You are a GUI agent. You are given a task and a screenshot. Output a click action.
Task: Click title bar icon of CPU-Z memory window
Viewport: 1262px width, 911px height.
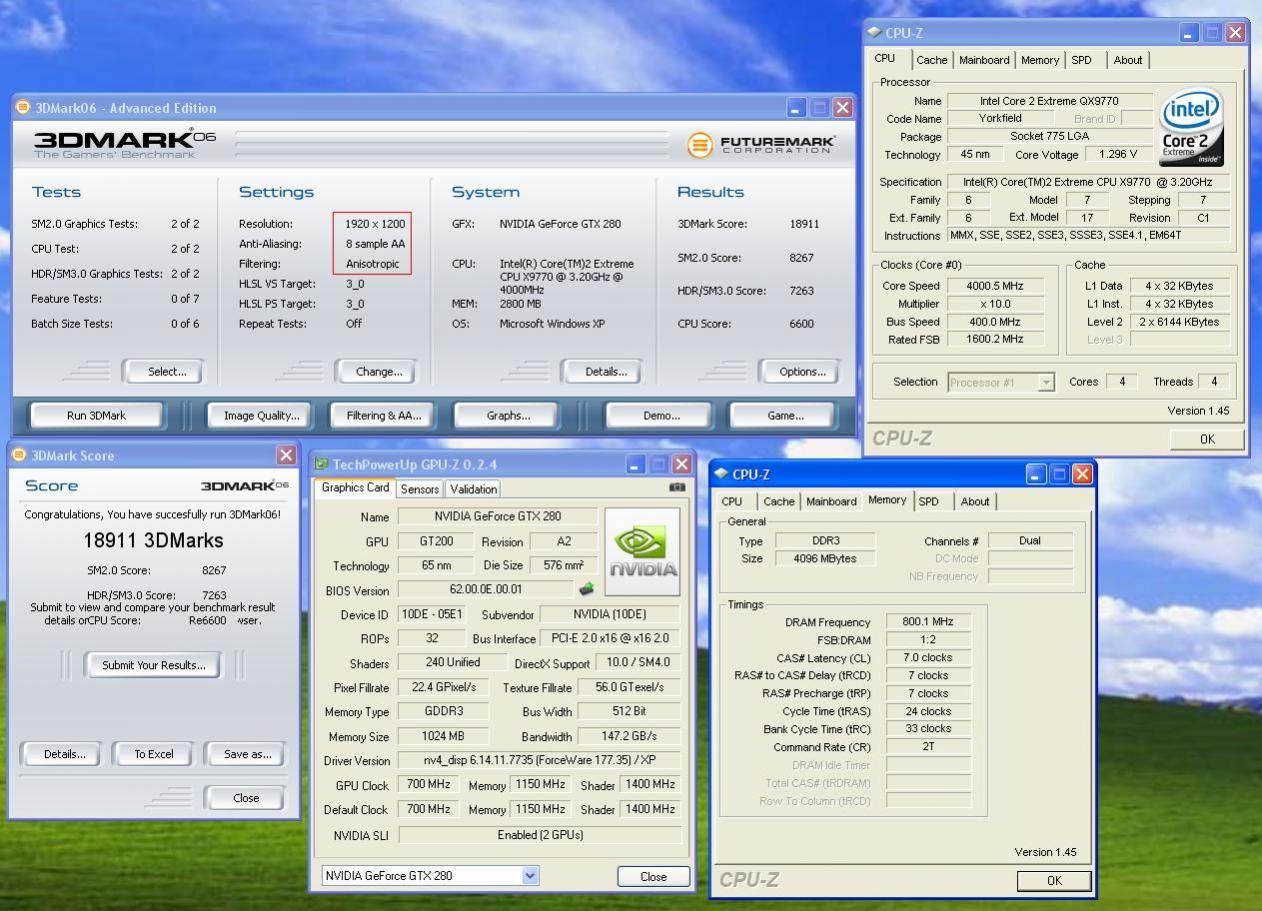click(722, 474)
